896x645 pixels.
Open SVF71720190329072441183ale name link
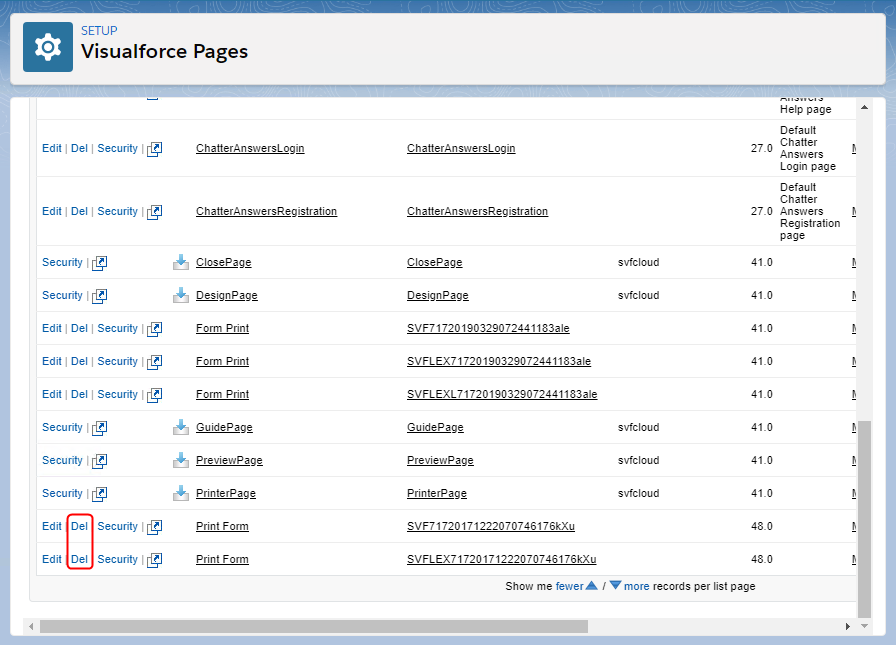point(488,328)
